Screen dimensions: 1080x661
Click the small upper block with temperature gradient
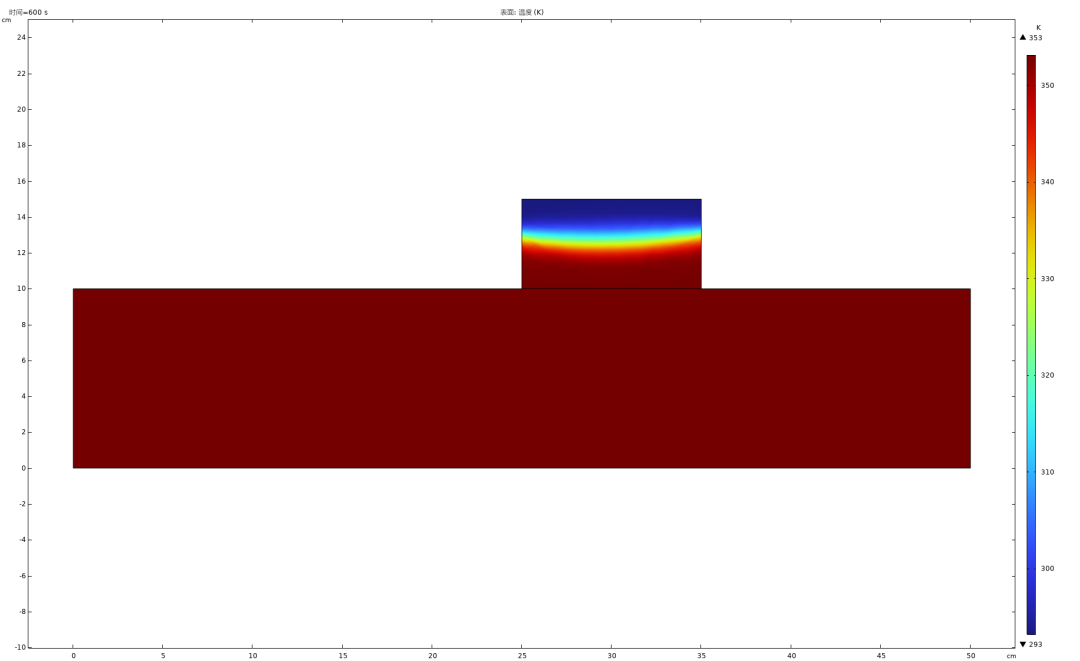point(611,244)
